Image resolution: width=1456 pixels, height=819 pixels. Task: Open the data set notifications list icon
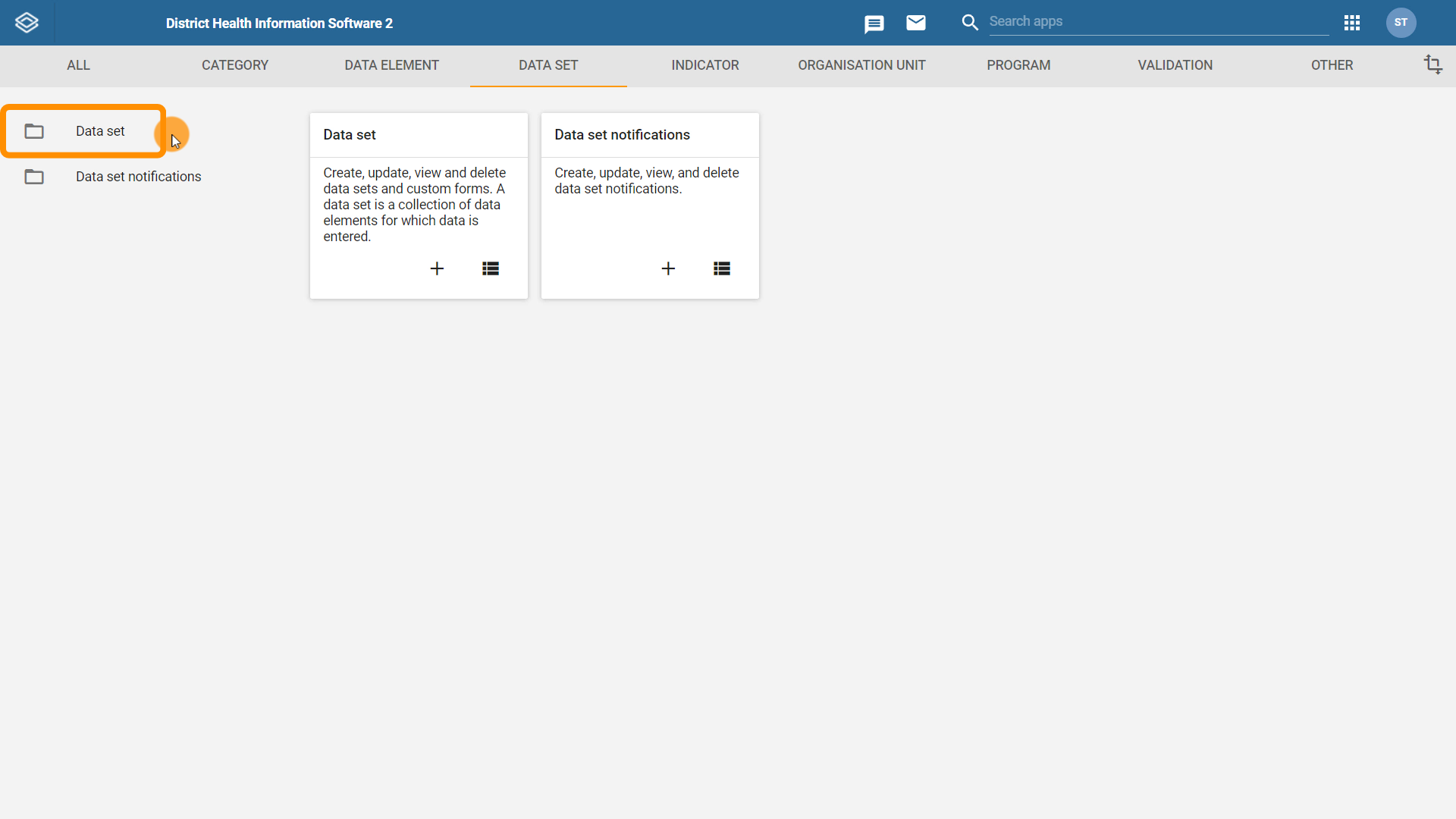pos(722,268)
